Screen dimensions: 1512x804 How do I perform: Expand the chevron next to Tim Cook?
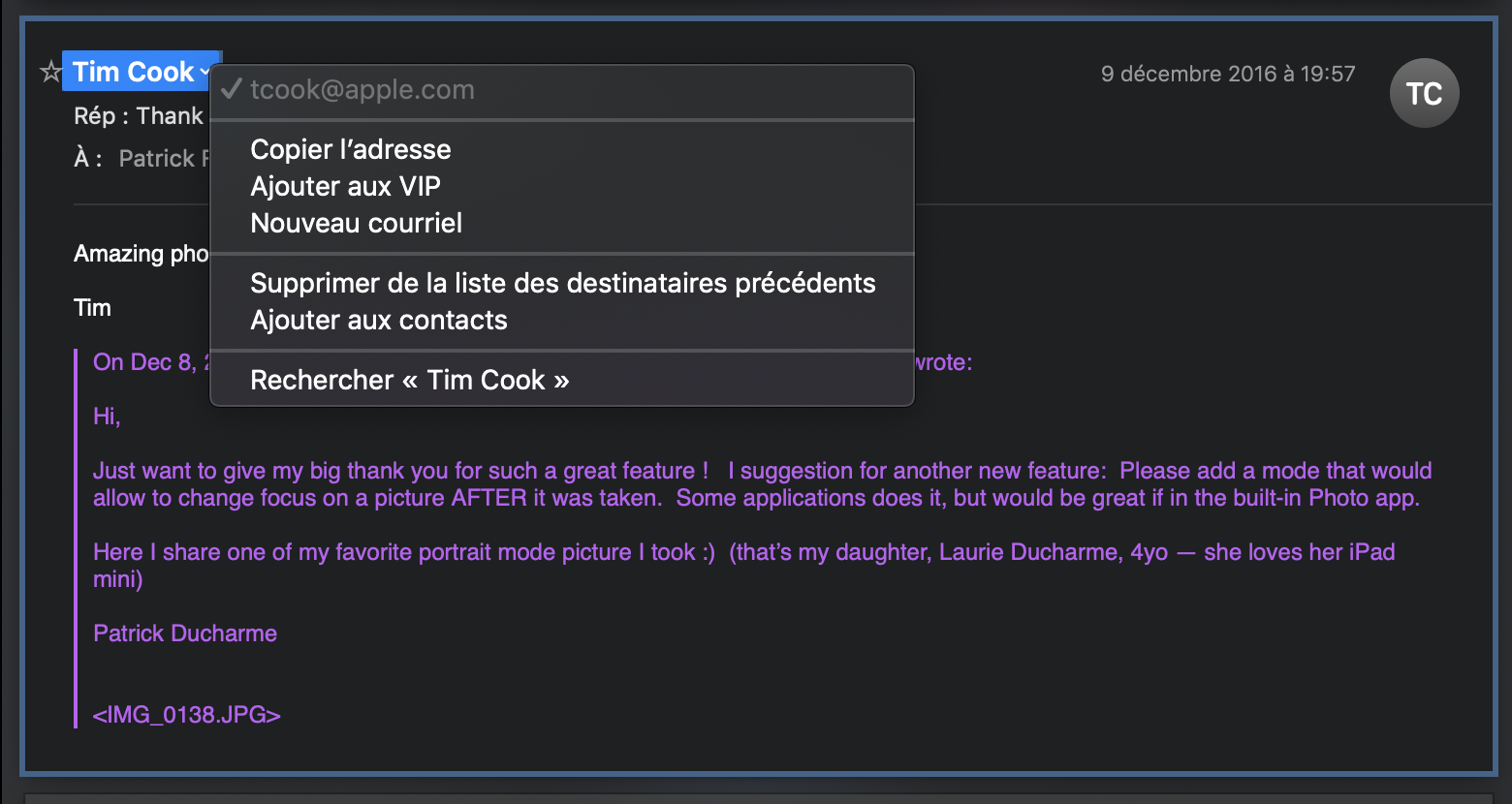click(x=205, y=73)
